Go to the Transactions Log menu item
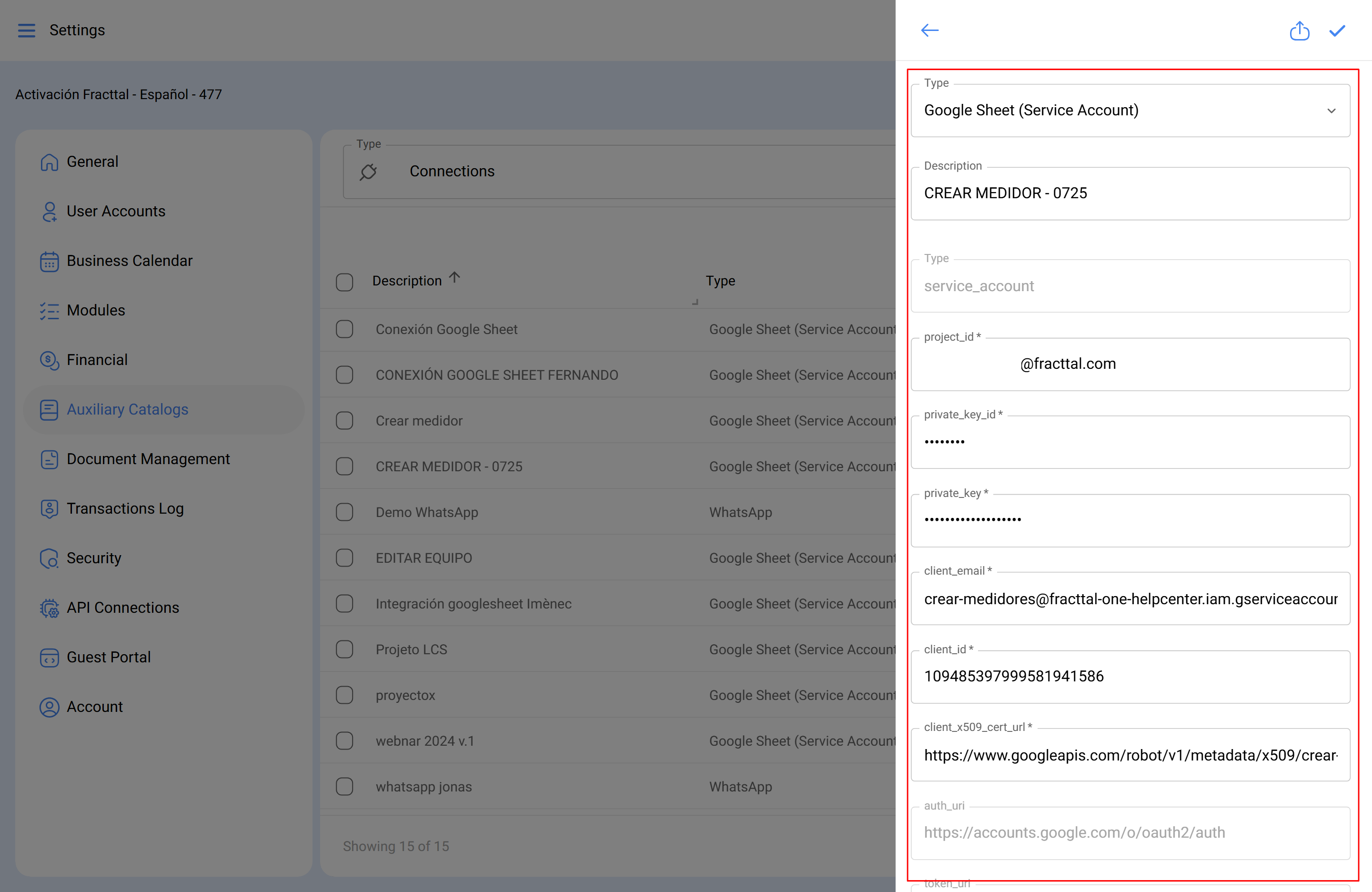The image size is (1372, 892). tap(124, 508)
